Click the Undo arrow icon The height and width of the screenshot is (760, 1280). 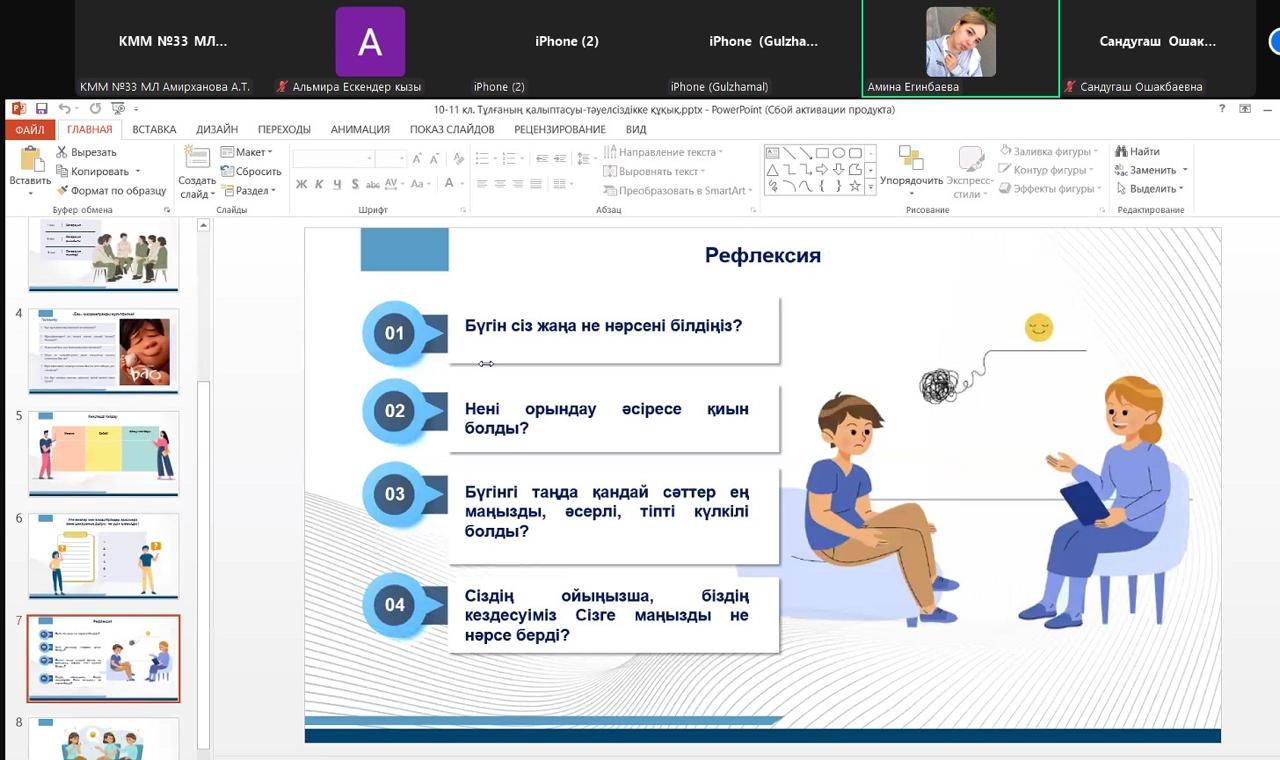coord(65,109)
